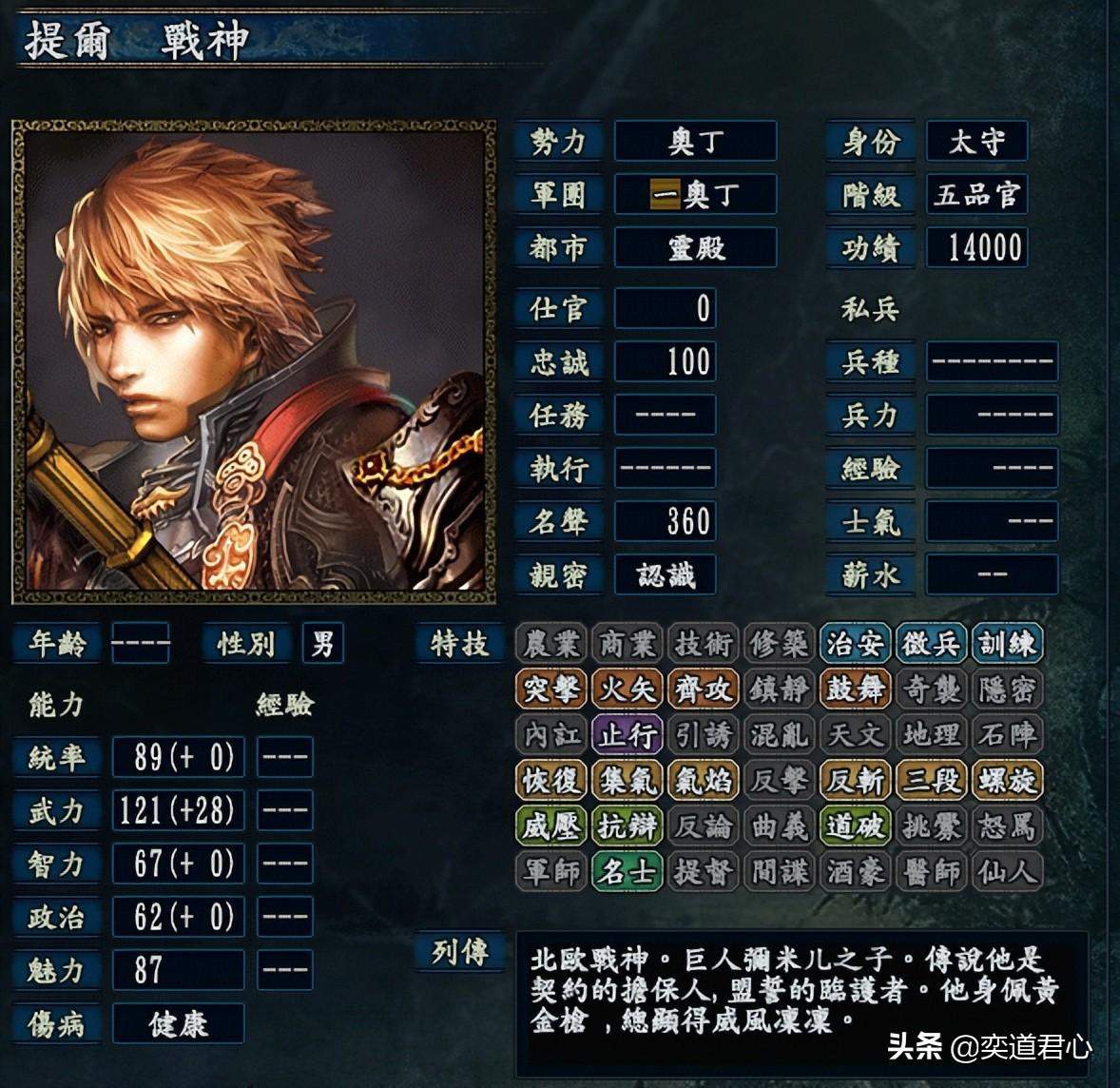This screenshot has width=1120, height=1088.
Task: Select the 名士 skill badge
Action: (628, 871)
